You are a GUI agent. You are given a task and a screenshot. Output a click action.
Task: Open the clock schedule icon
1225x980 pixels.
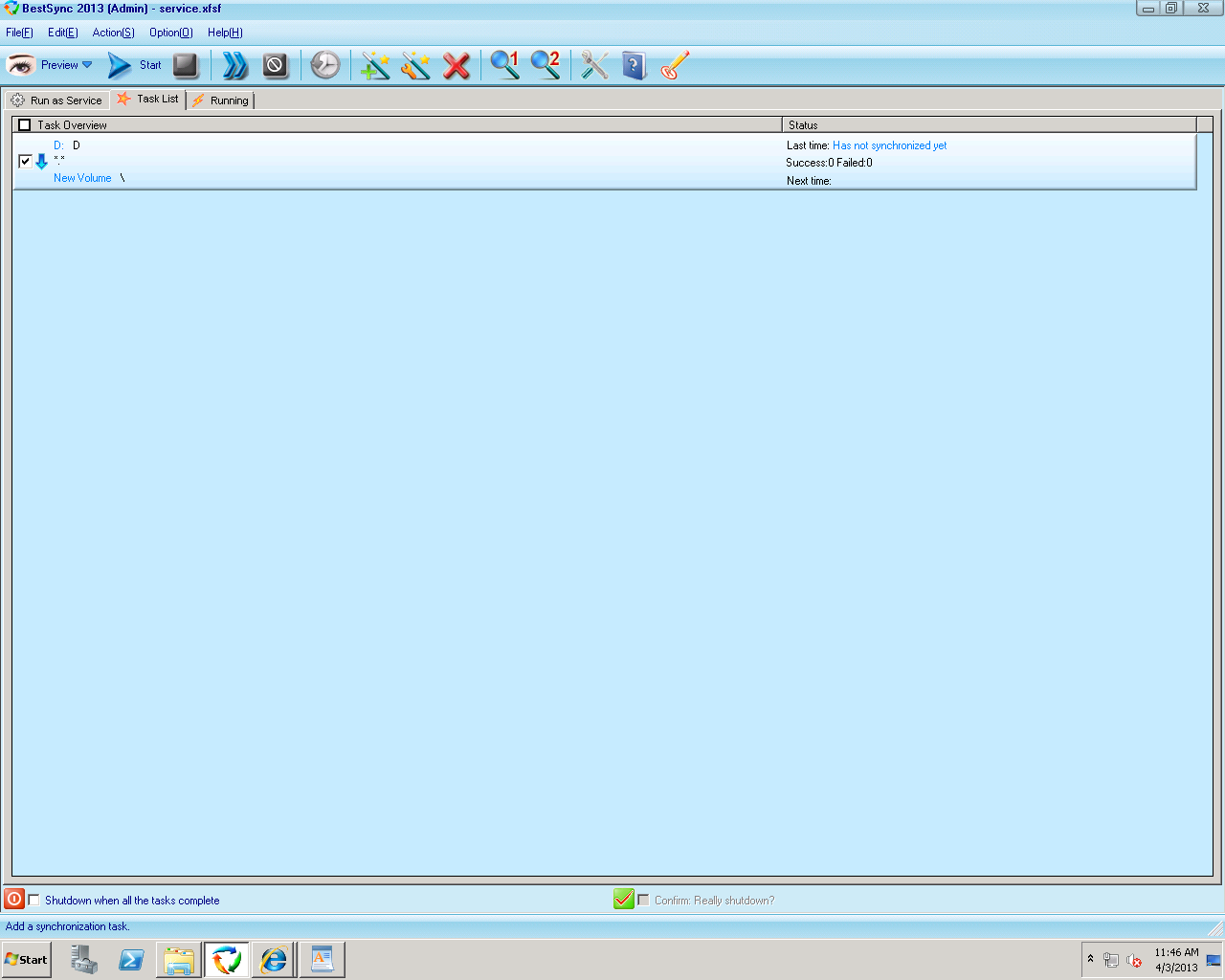pos(325,65)
